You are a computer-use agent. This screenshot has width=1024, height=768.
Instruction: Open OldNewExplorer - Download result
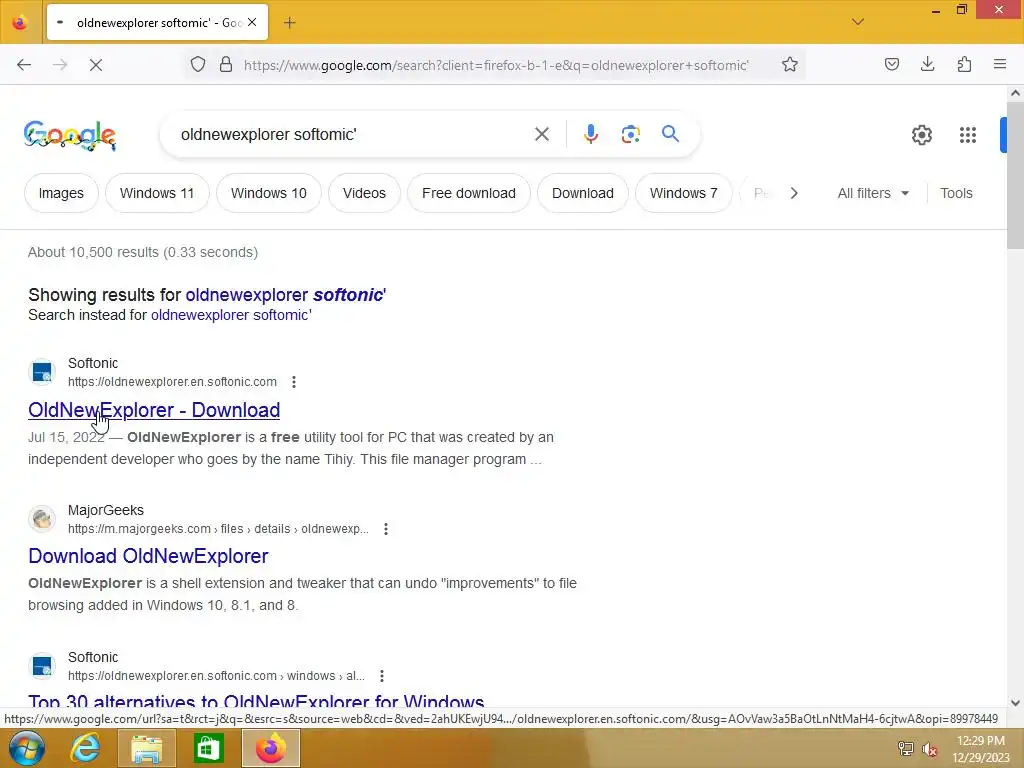point(154,410)
